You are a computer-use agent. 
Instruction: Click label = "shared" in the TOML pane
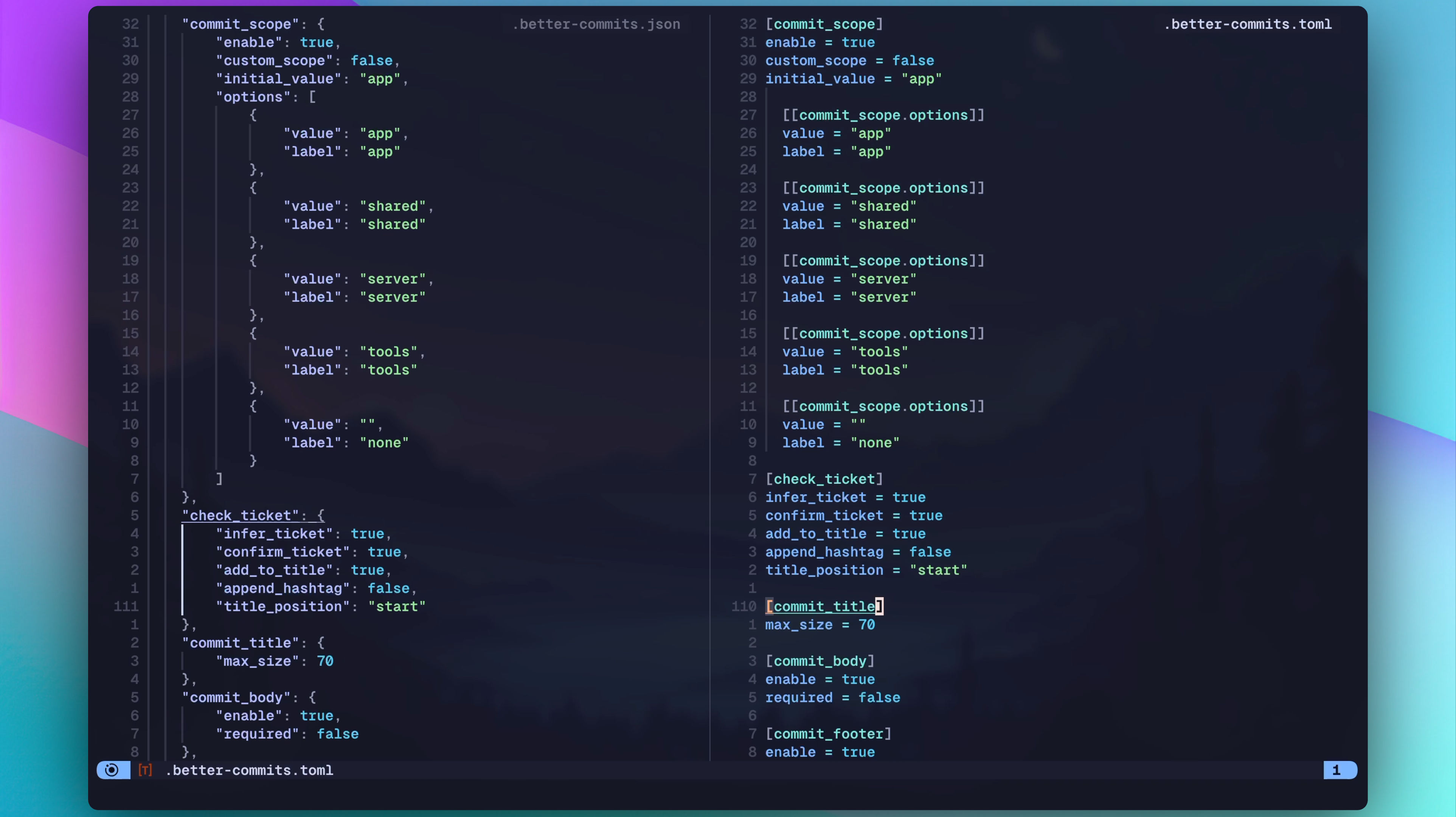[x=849, y=224]
